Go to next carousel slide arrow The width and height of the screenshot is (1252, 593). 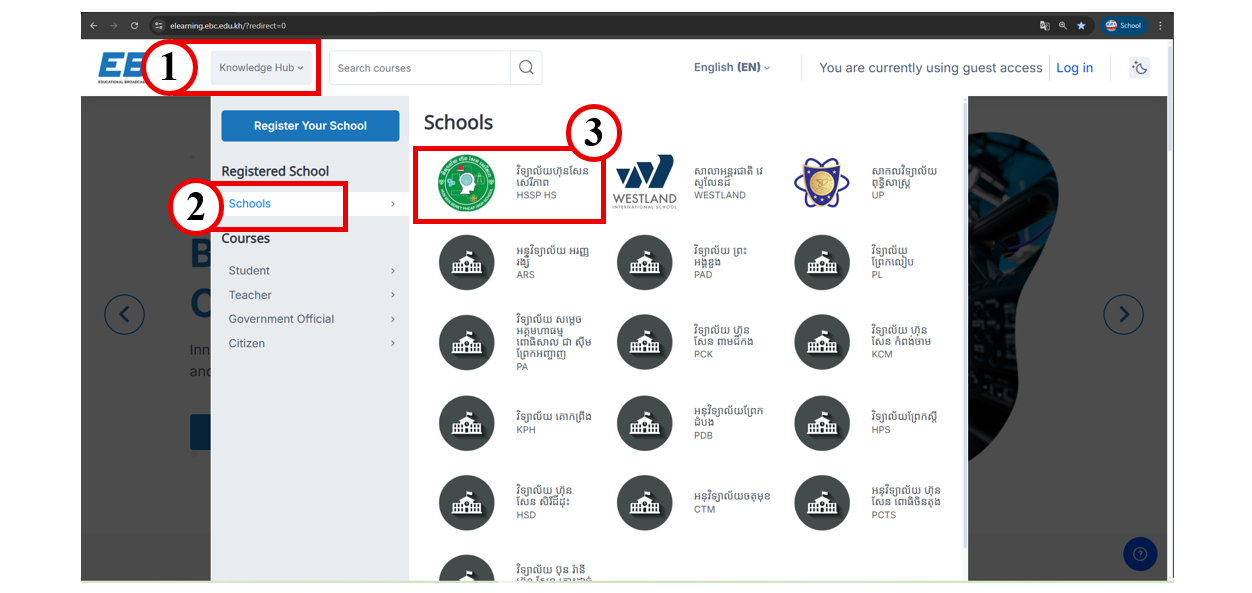tap(1123, 315)
